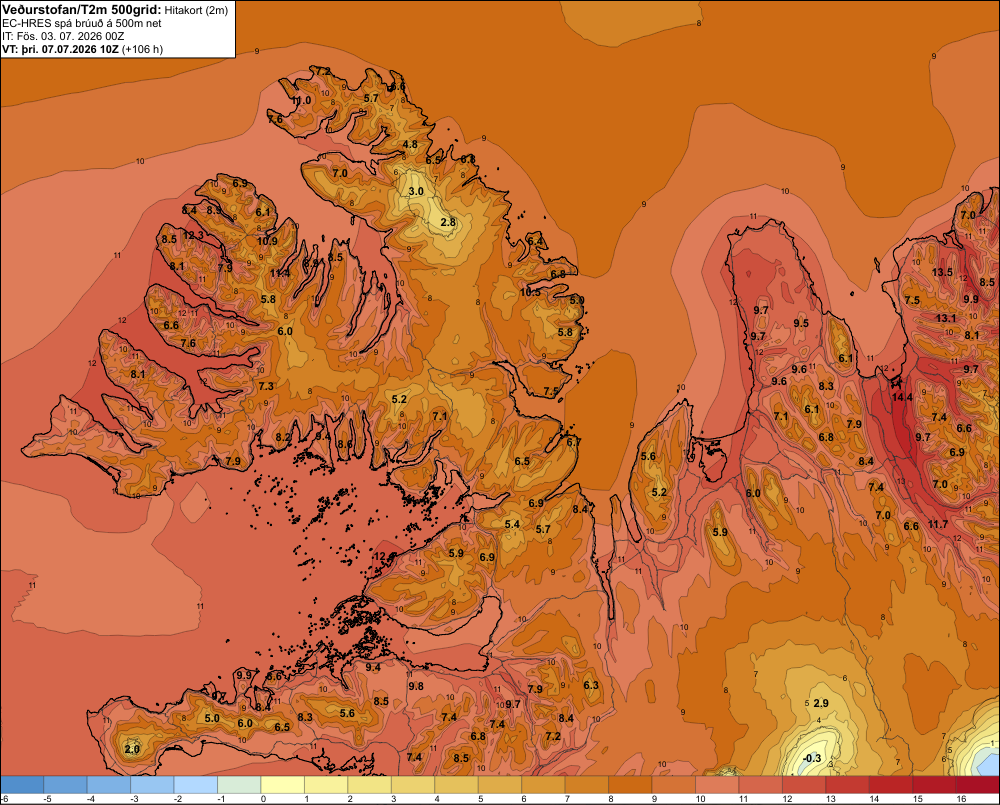The height and width of the screenshot is (805, 1000).
Task: Click the -0.3 temperature value on glacier
Action: [812, 758]
